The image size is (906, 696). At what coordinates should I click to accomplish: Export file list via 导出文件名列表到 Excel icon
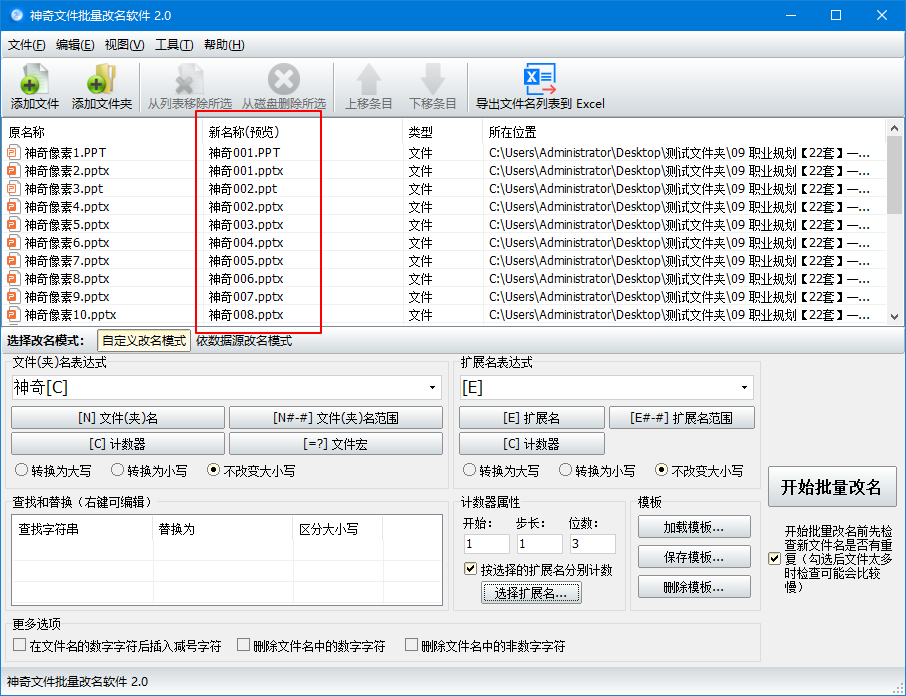(x=540, y=79)
